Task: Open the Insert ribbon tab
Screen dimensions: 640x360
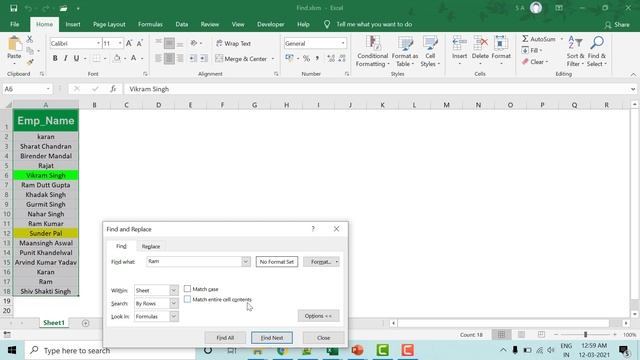Action: [x=73, y=24]
